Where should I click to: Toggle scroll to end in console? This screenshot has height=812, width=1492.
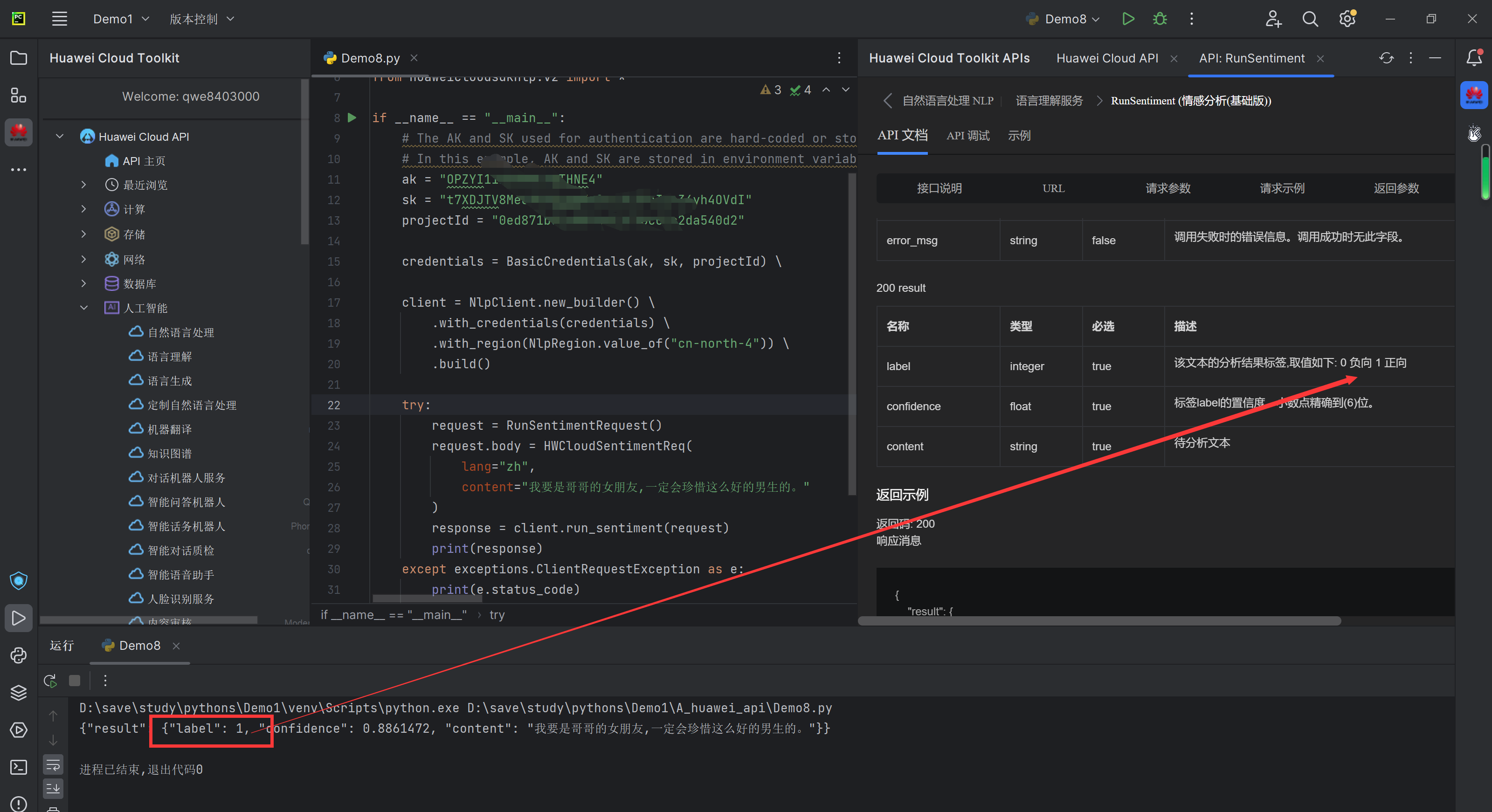[53, 788]
